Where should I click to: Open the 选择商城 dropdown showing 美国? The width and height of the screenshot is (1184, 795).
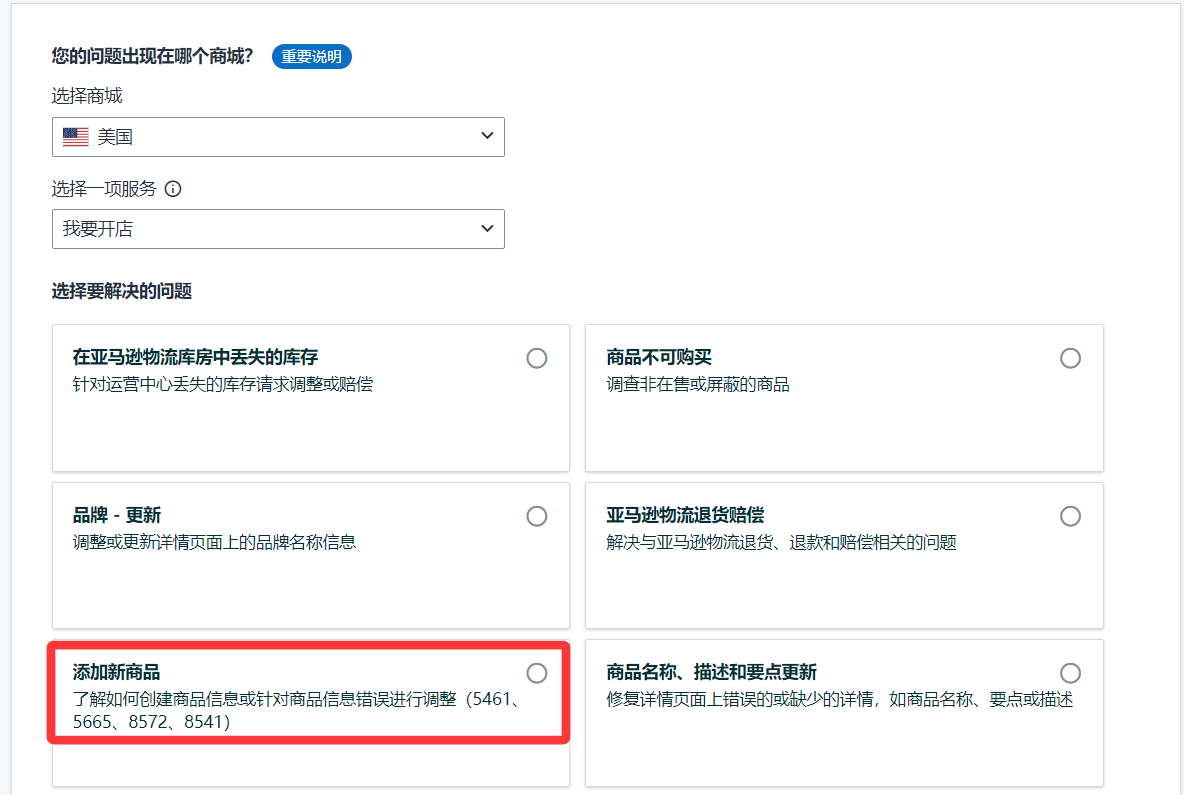278,137
